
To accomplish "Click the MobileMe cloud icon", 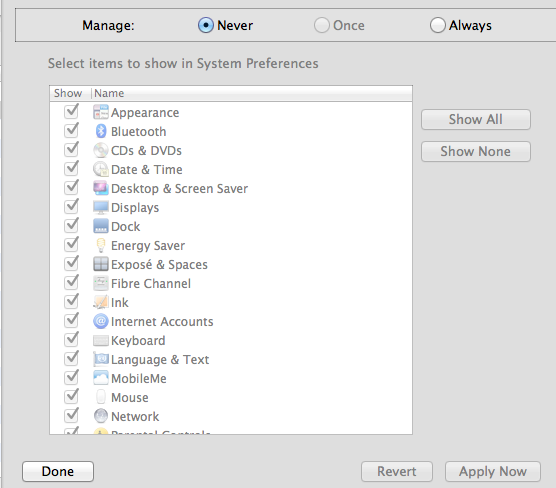I will pos(101,378).
